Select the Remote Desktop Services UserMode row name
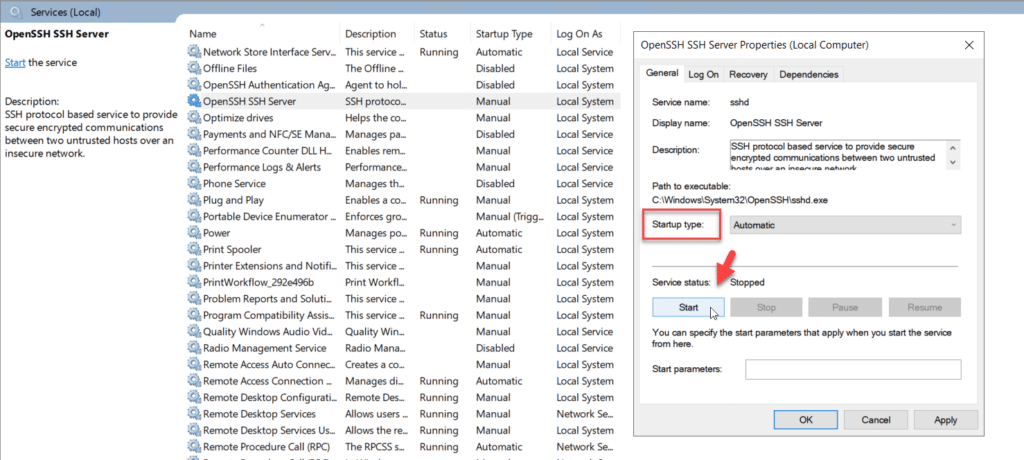Image resolution: width=1024 pixels, height=460 pixels. point(268,430)
